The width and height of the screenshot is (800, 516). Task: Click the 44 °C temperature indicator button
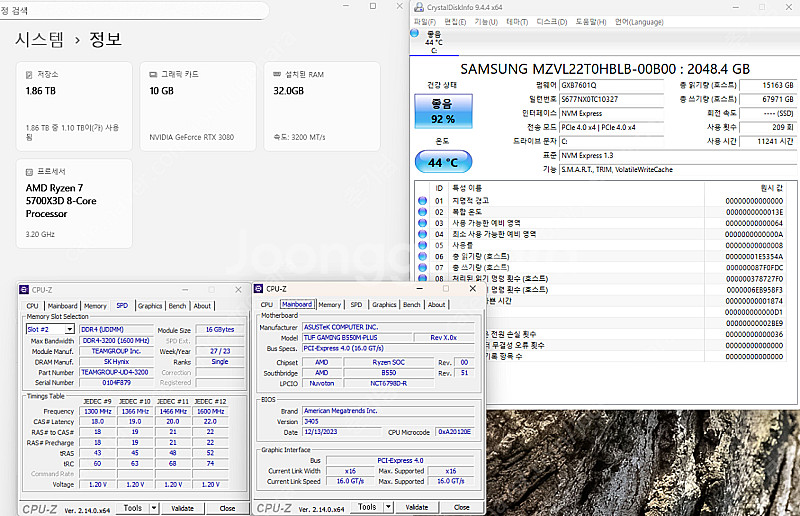[x=443, y=162]
